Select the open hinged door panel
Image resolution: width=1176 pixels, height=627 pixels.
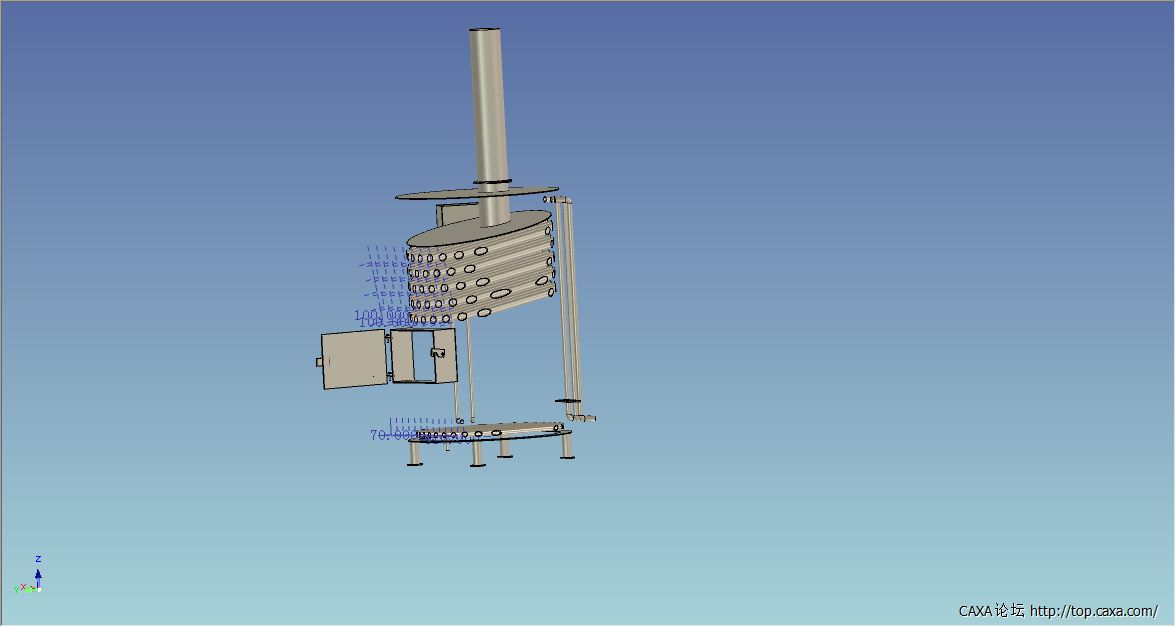coord(353,359)
